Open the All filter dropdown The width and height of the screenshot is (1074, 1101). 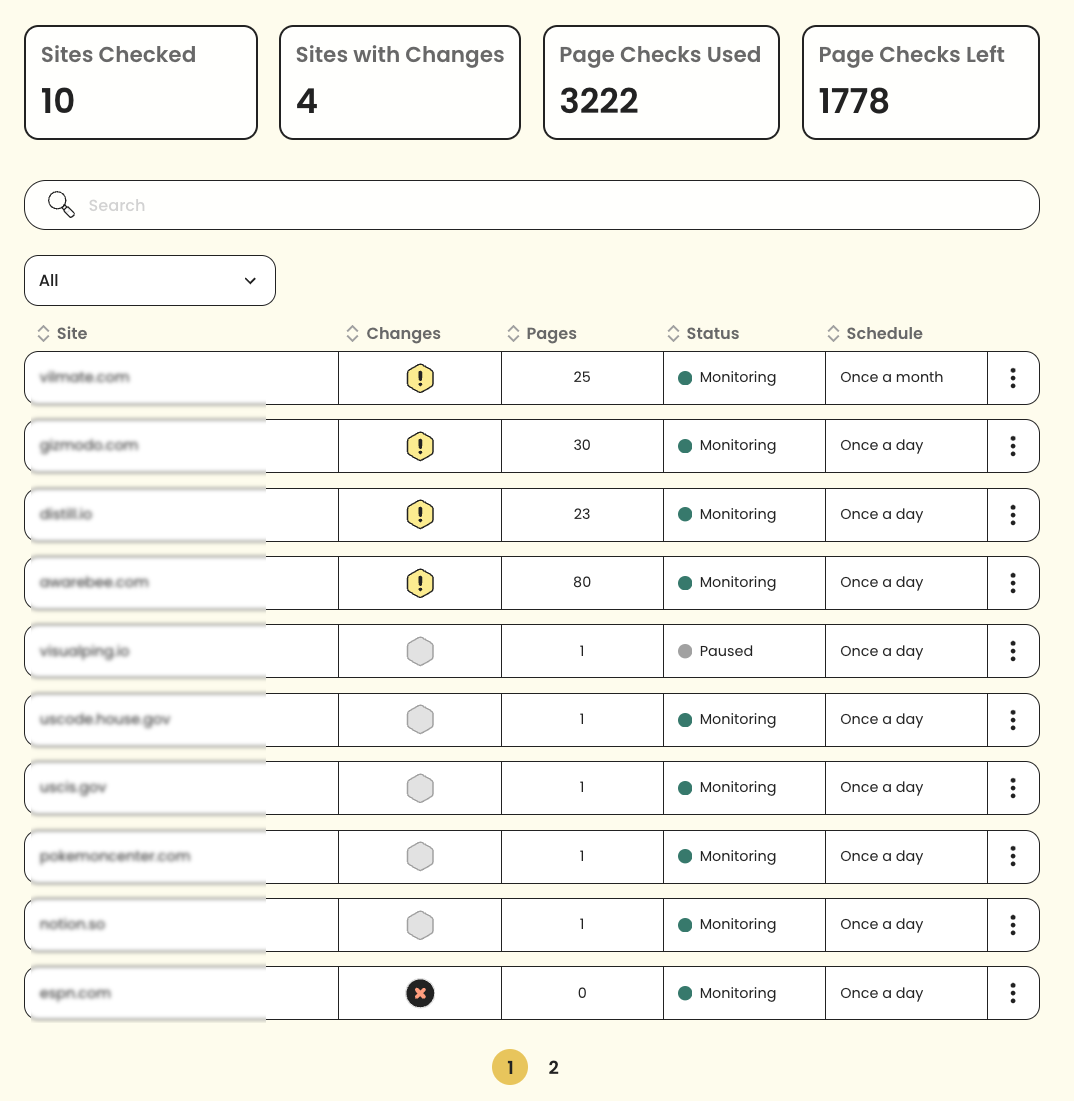click(150, 281)
